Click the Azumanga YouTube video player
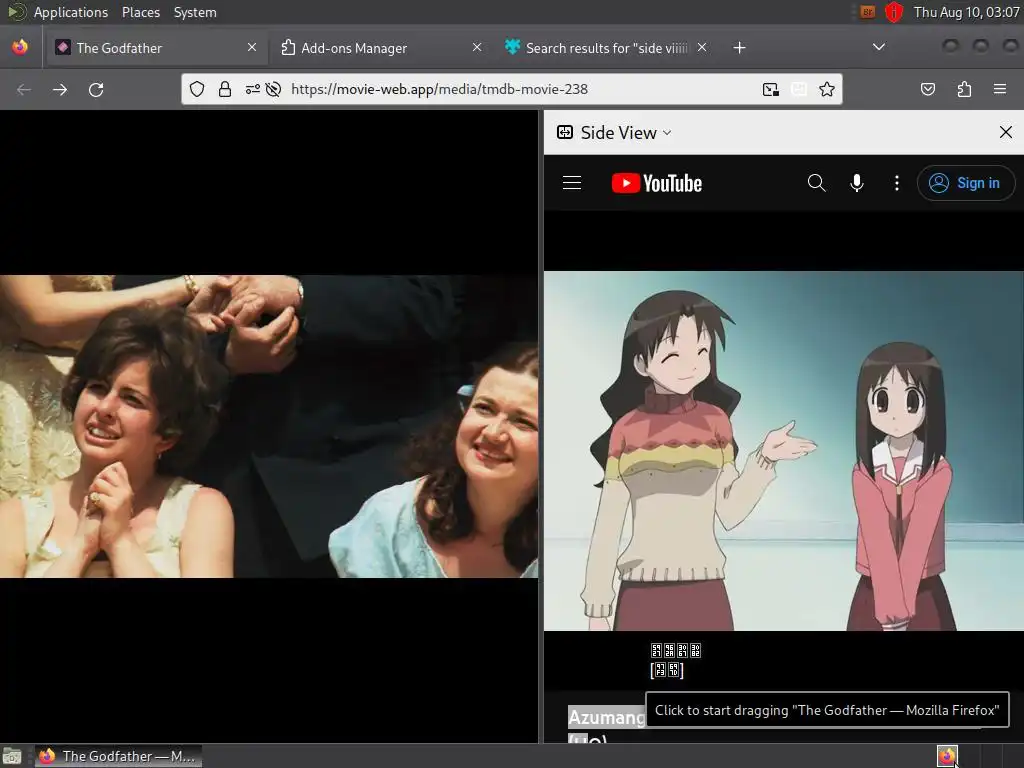The height and width of the screenshot is (768, 1024). click(784, 451)
